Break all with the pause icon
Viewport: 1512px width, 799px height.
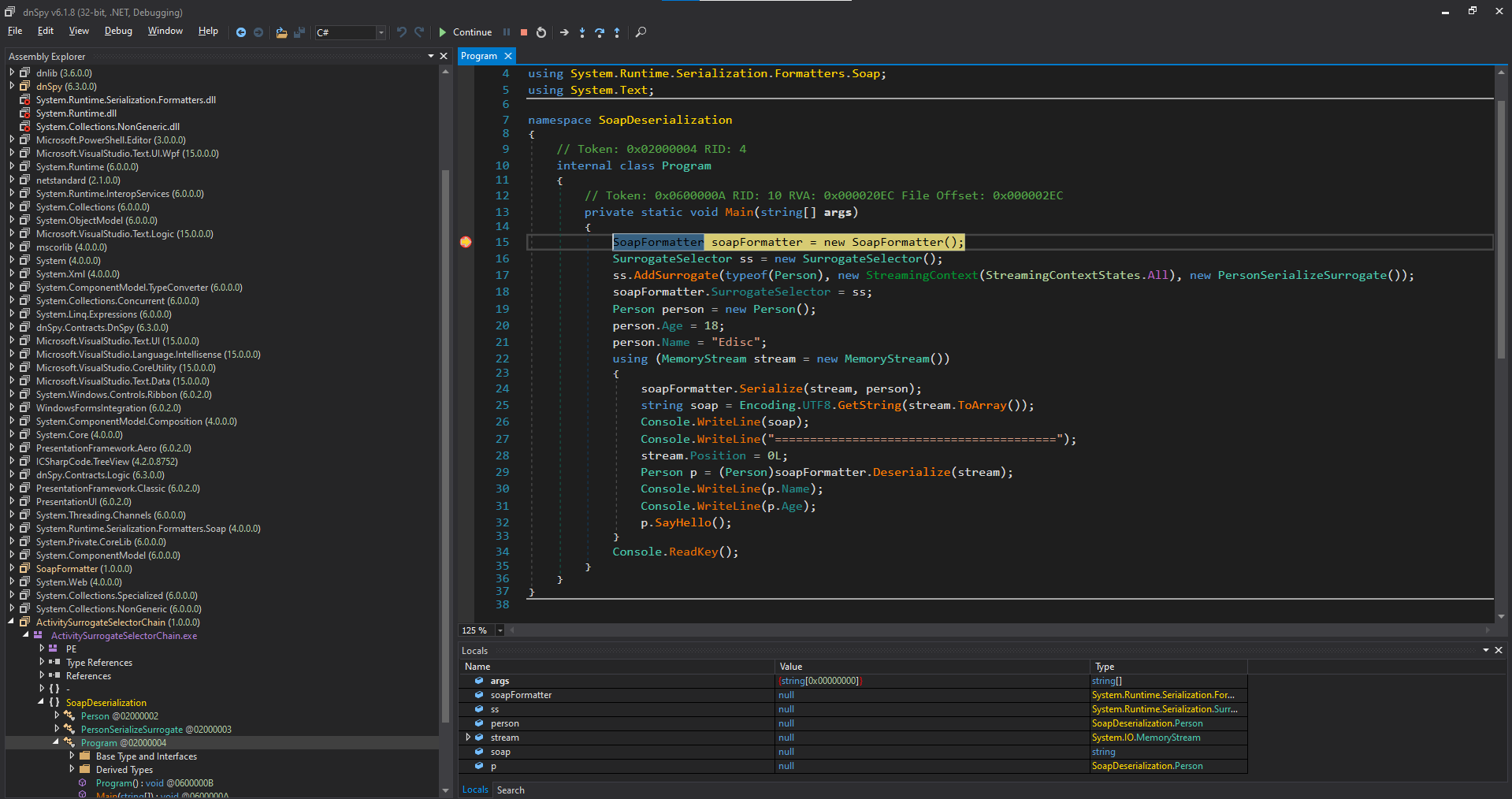click(x=507, y=32)
